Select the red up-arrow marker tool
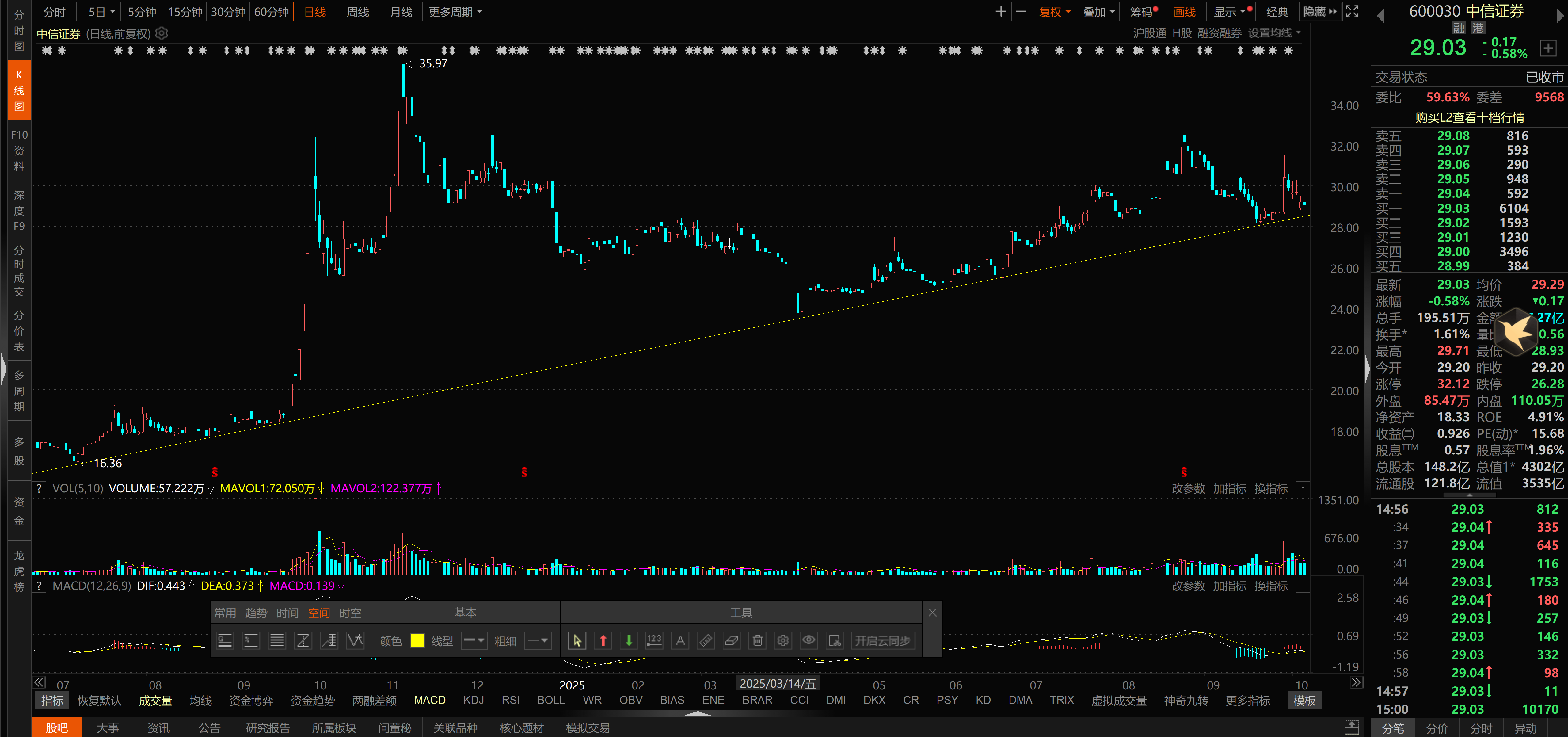This screenshot has height=737, width=1568. pos(603,640)
